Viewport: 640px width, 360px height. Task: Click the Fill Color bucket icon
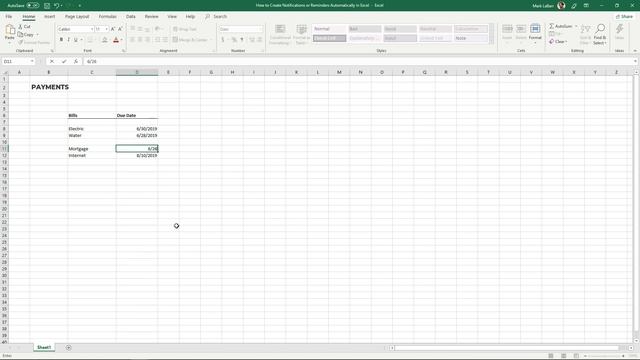pyautogui.click(x=104, y=40)
